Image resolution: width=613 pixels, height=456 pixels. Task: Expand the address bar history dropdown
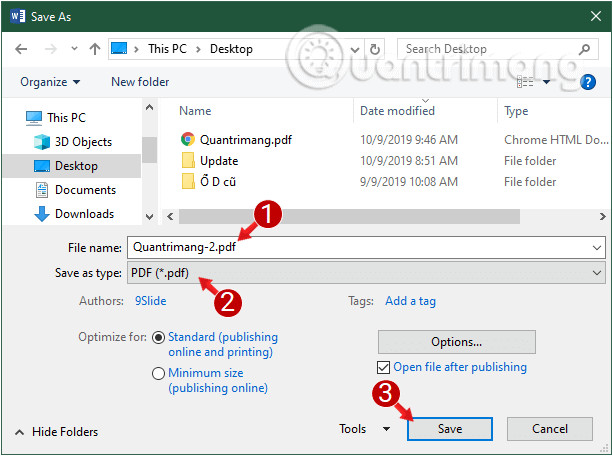tap(355, 49)
